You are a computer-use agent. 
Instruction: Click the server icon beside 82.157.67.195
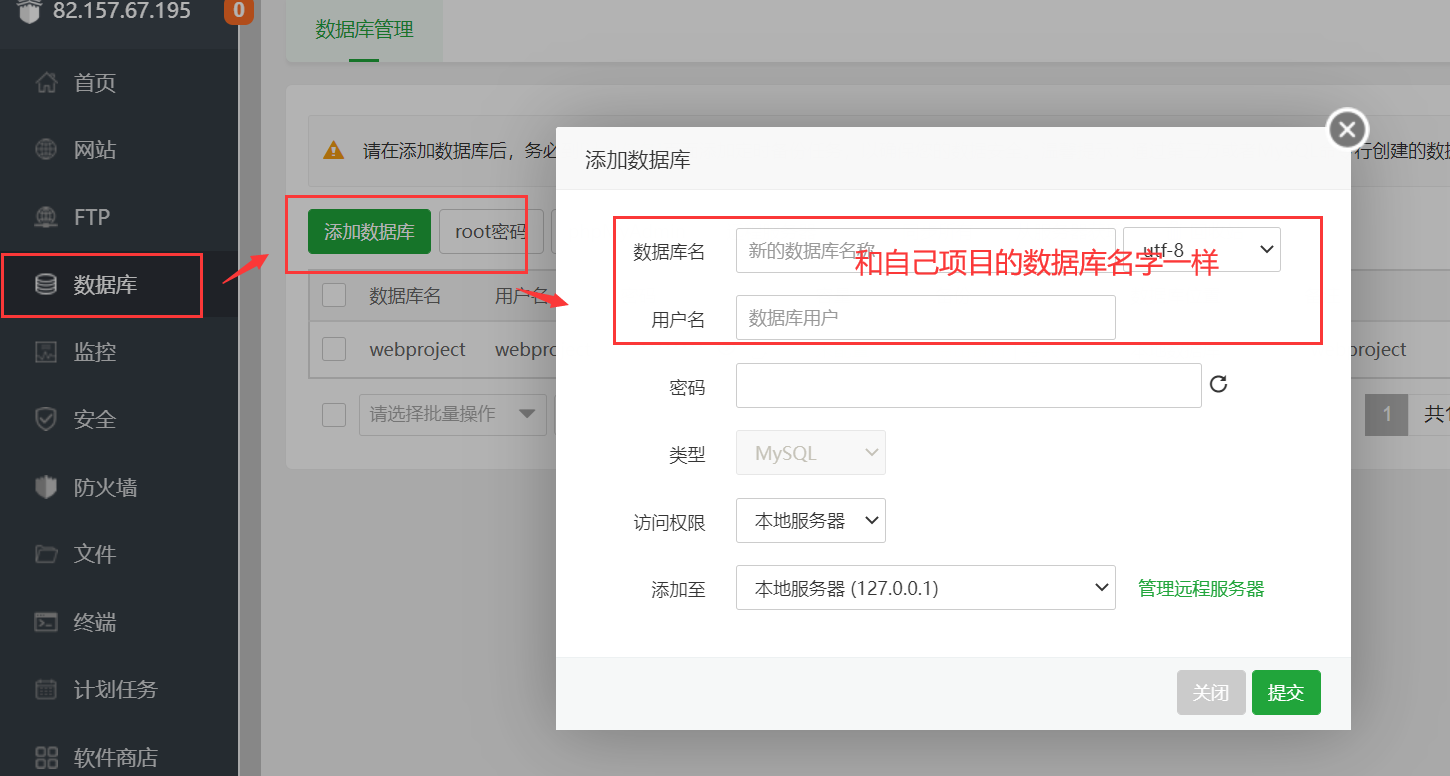coord(28,12)
